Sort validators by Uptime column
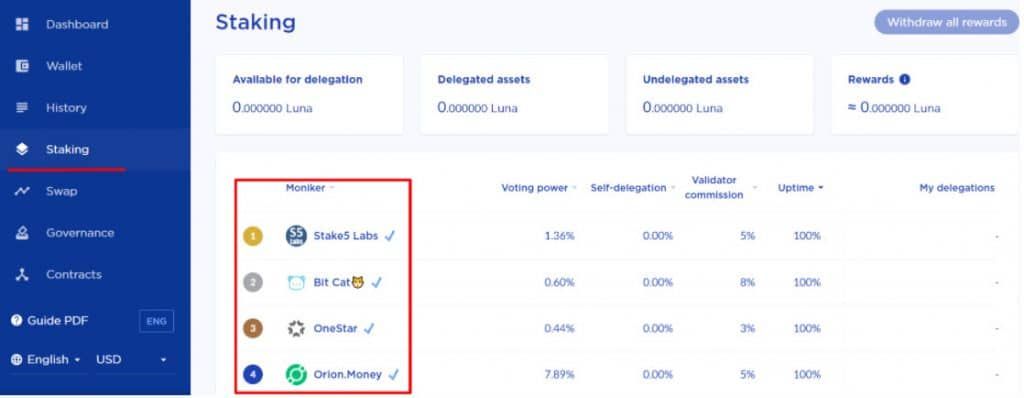 coord(800,188)
